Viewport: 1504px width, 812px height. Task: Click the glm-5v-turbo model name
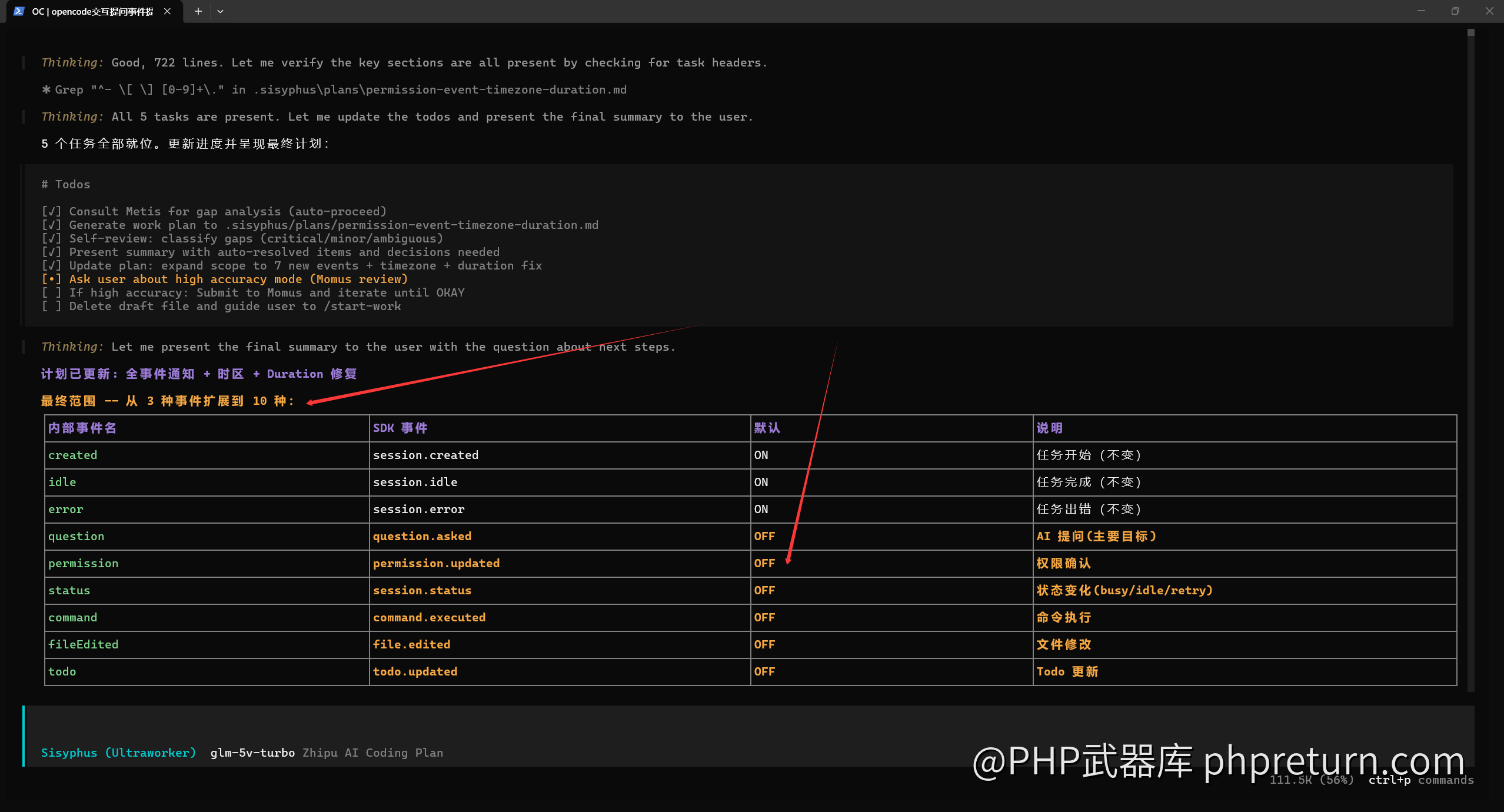(252, 753)
